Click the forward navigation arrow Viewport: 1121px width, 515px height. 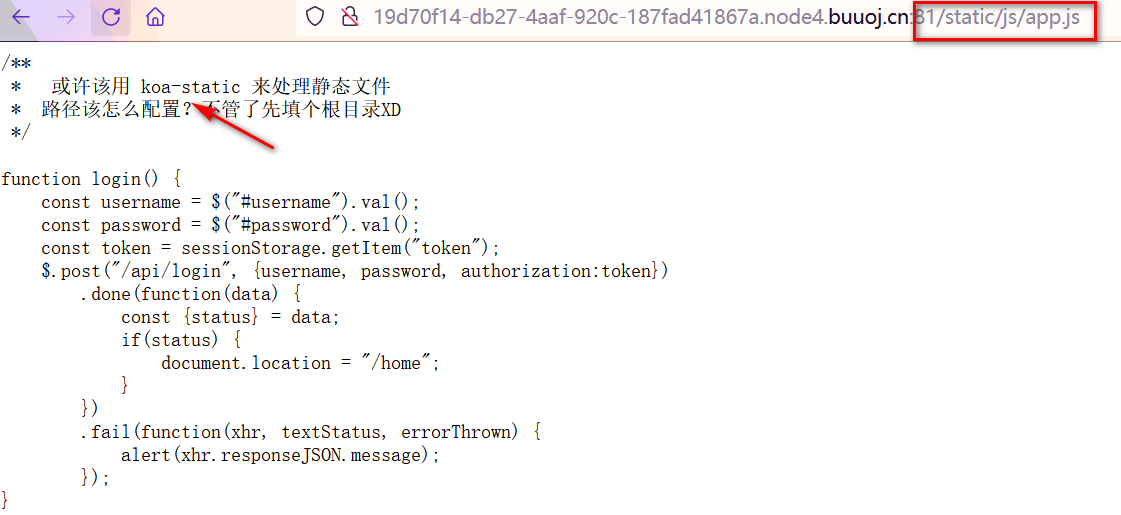coord(66,17)
